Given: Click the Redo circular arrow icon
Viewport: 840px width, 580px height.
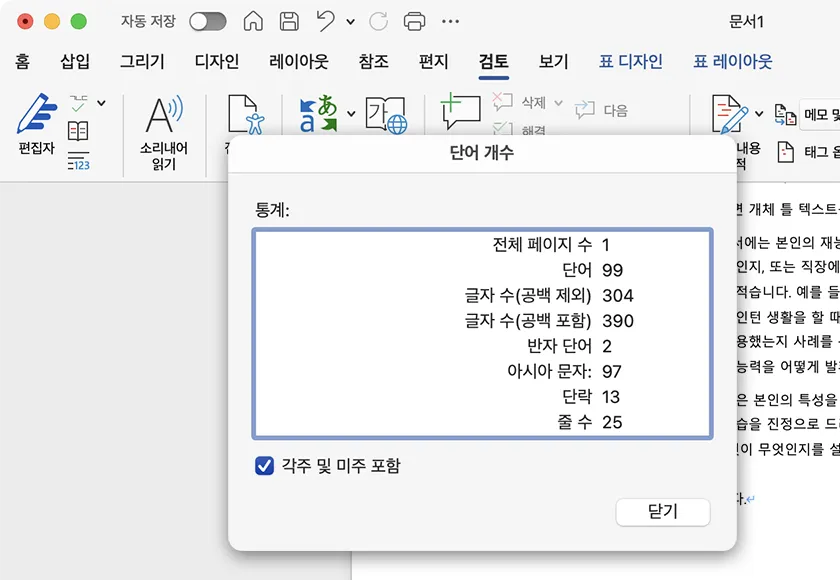Looking at the screenshot, I should point(378,21).
